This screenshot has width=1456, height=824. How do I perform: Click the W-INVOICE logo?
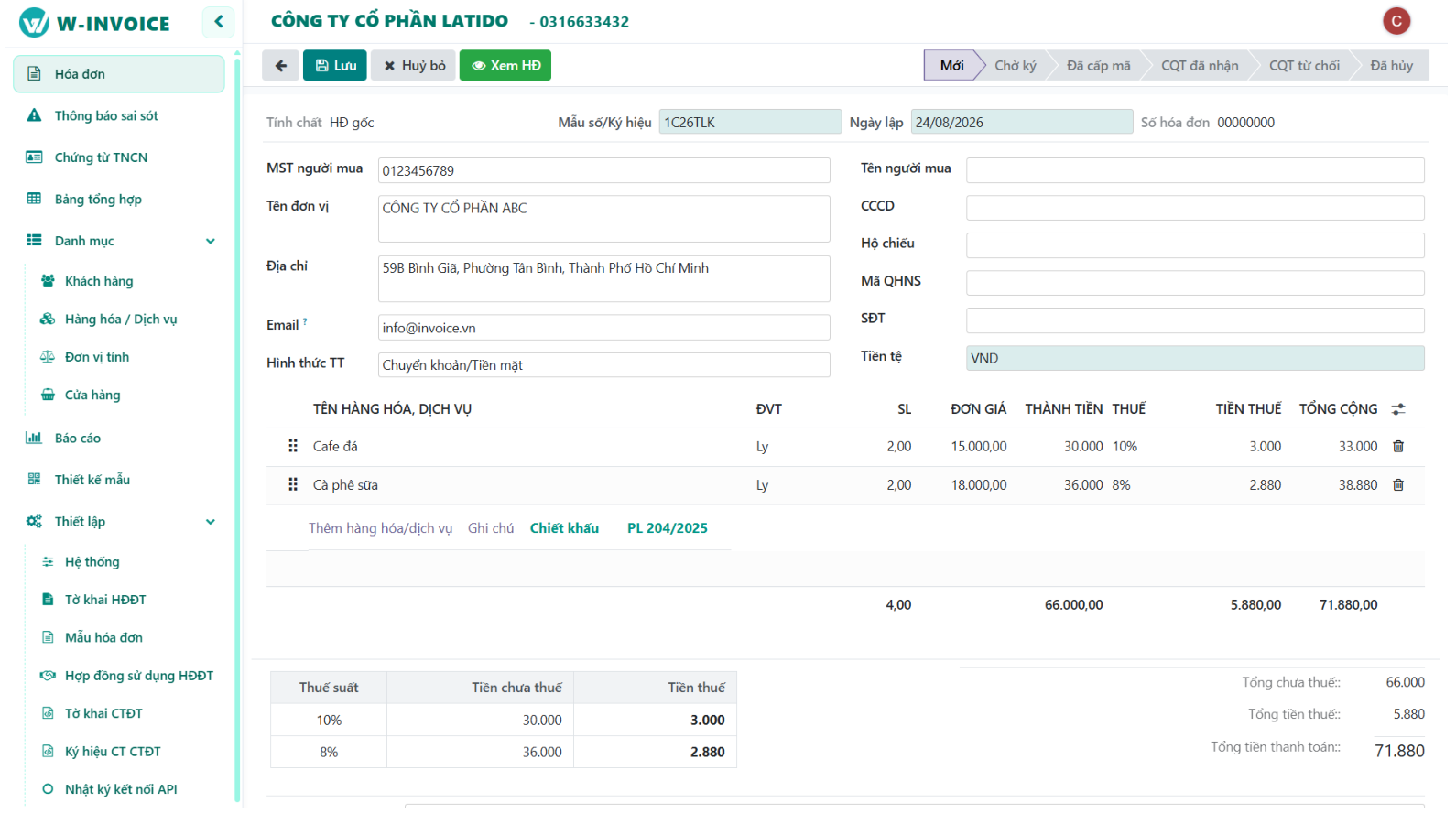pyautogui.click(x=95, y=23)
